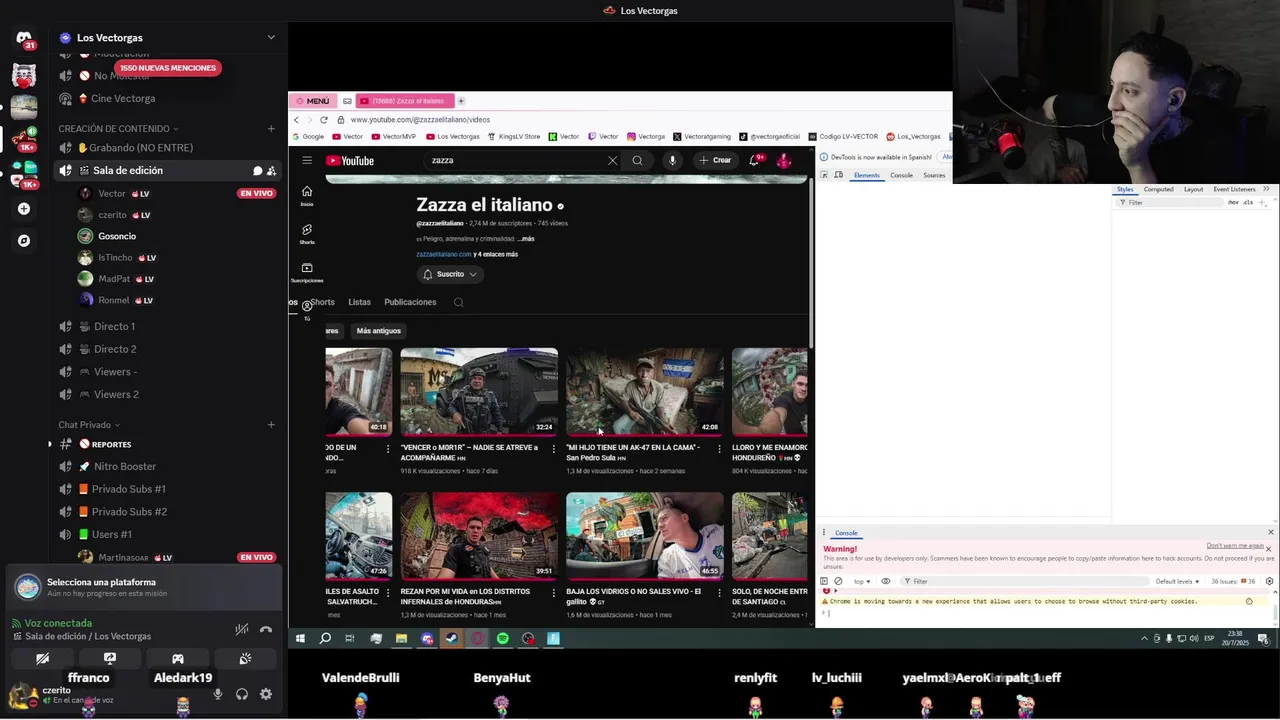Reload the browser page
Image resolution: width=1280 pixels, height=720 pixels.
(323, 120)
